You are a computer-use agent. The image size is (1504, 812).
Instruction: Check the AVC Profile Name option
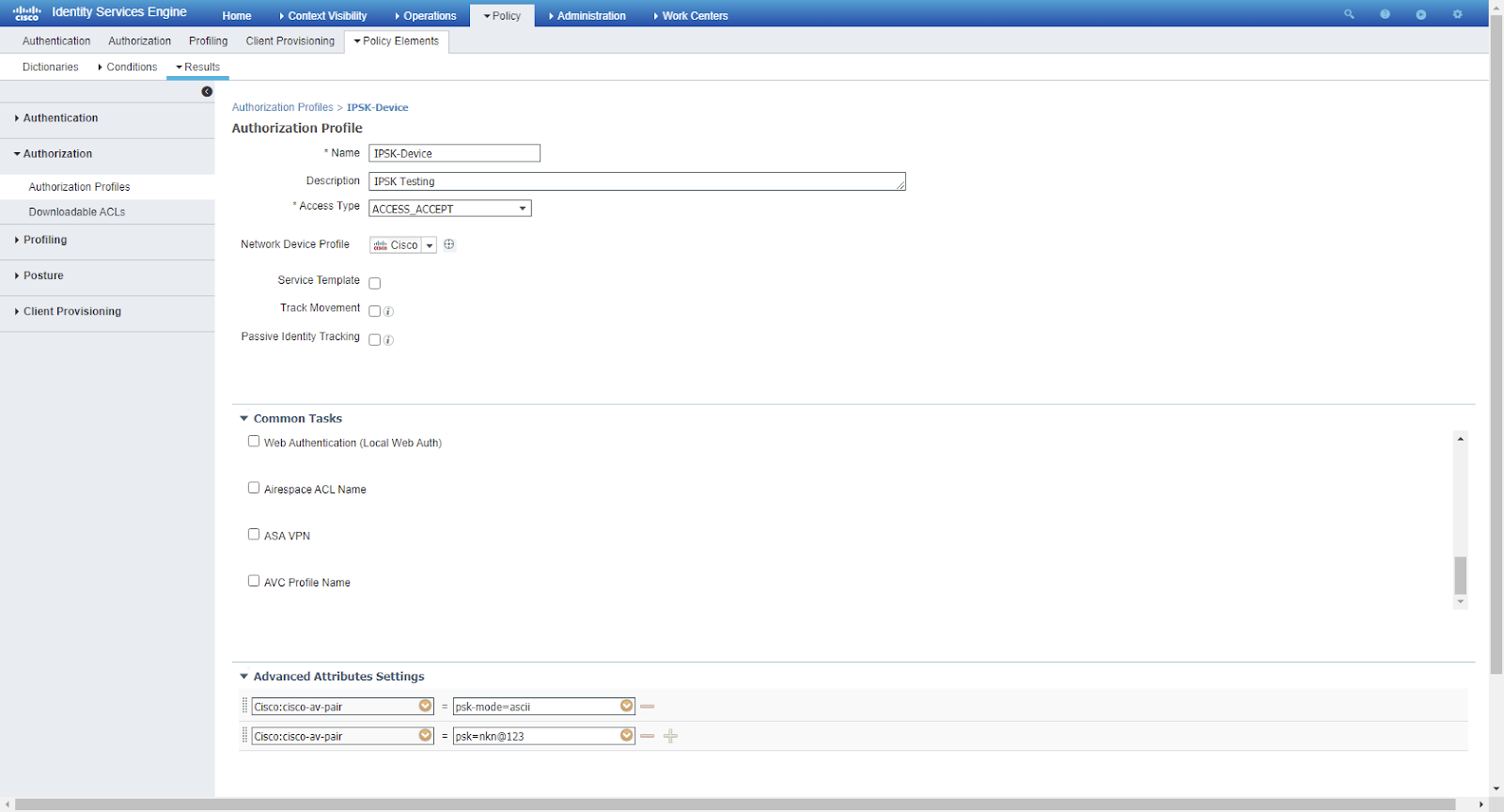[254, 581]
